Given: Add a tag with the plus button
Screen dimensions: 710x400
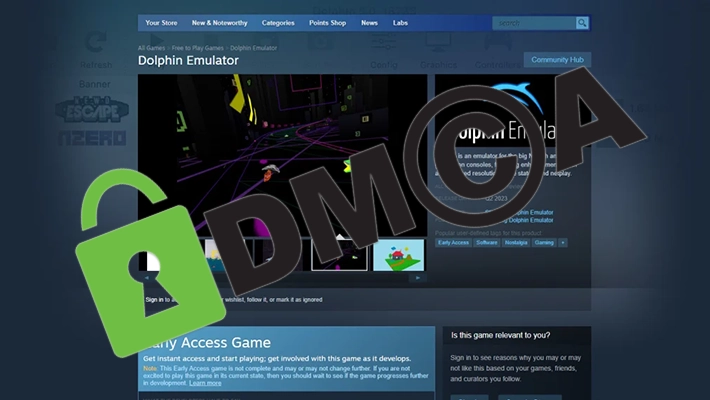Looking at the screenshot, I should click(563, 242).
